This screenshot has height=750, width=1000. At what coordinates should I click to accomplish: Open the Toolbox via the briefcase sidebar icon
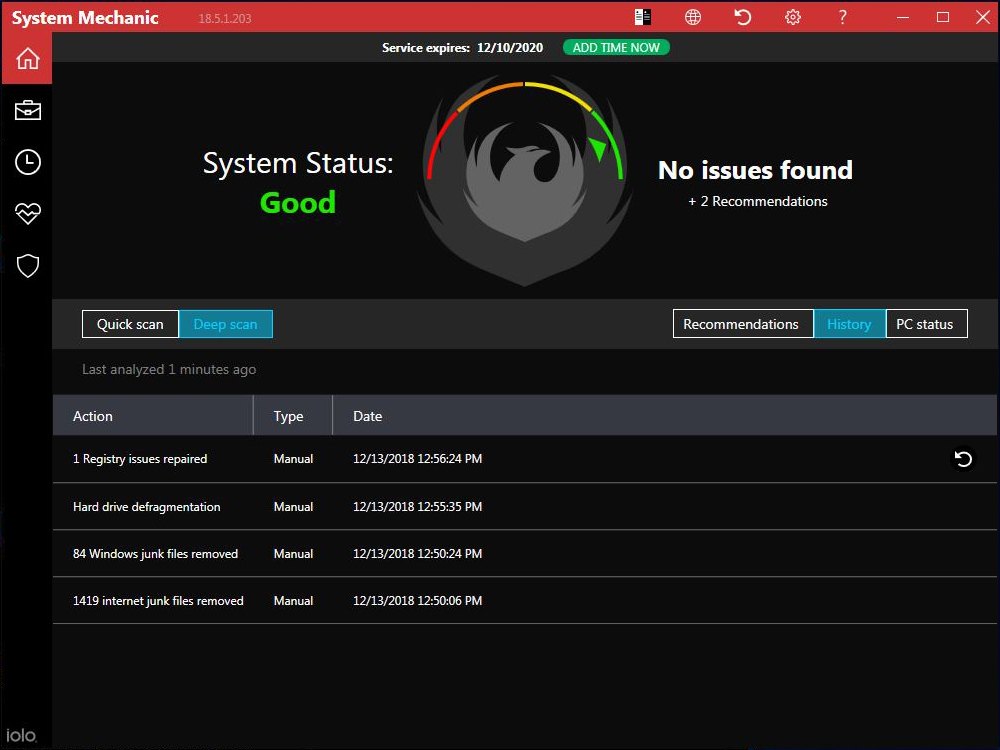pyautogui.click(x=27, y=110)
